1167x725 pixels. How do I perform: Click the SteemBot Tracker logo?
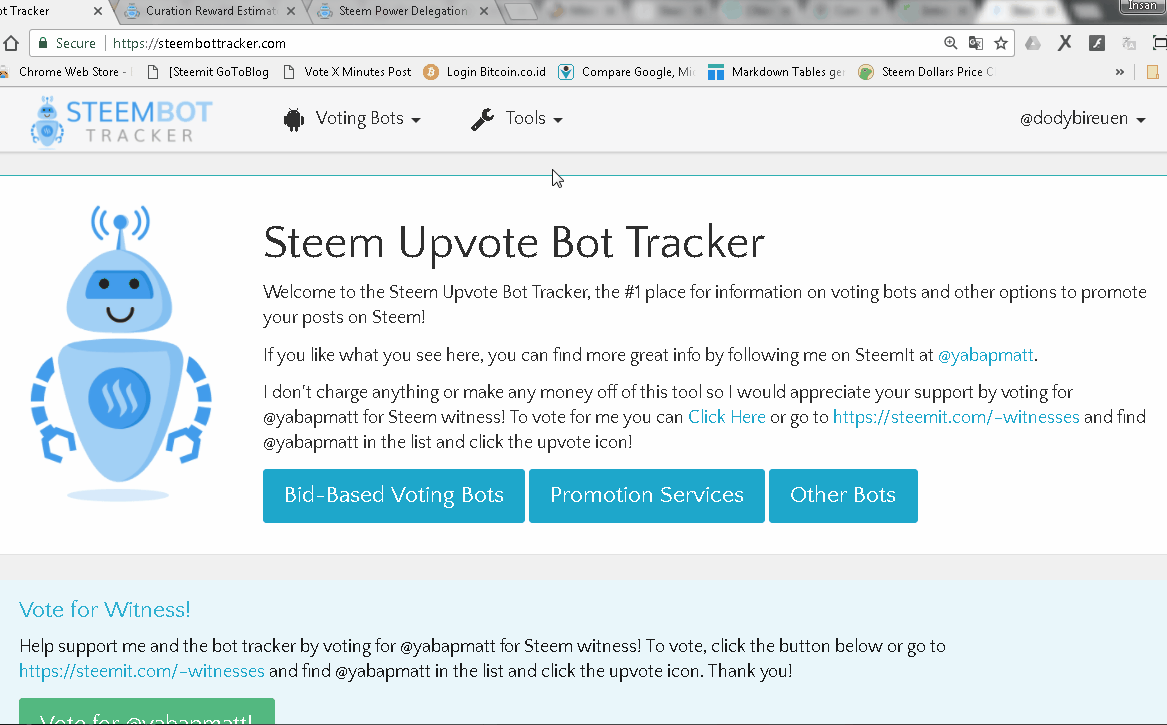point(121,121)
